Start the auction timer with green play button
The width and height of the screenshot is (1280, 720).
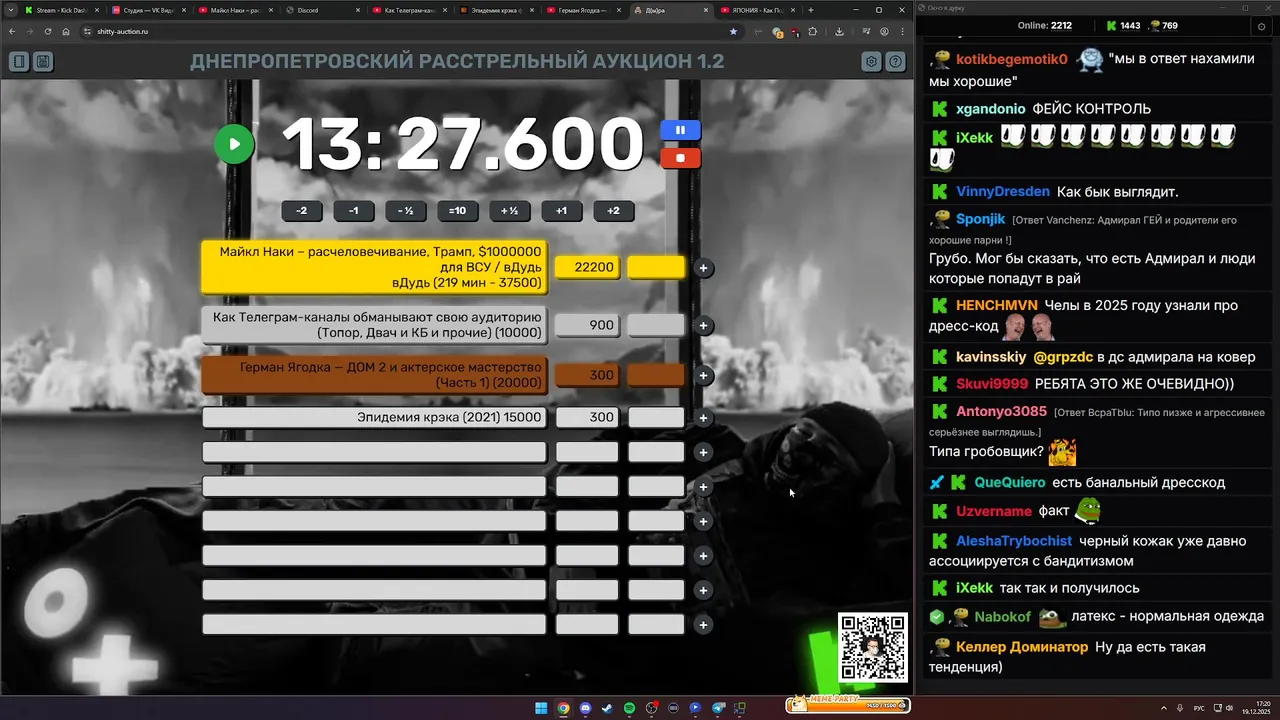coord(234,144)
